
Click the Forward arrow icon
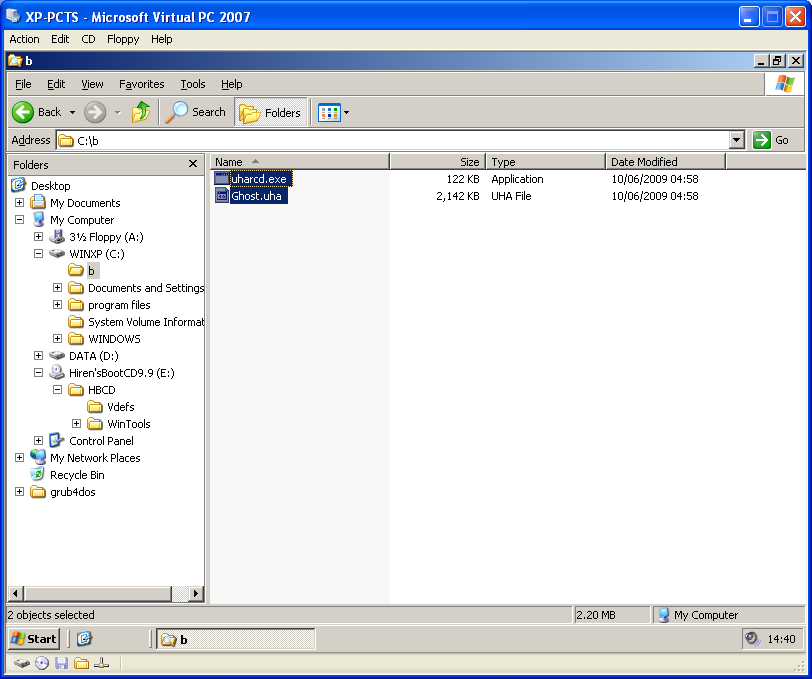tap(95, 112)
